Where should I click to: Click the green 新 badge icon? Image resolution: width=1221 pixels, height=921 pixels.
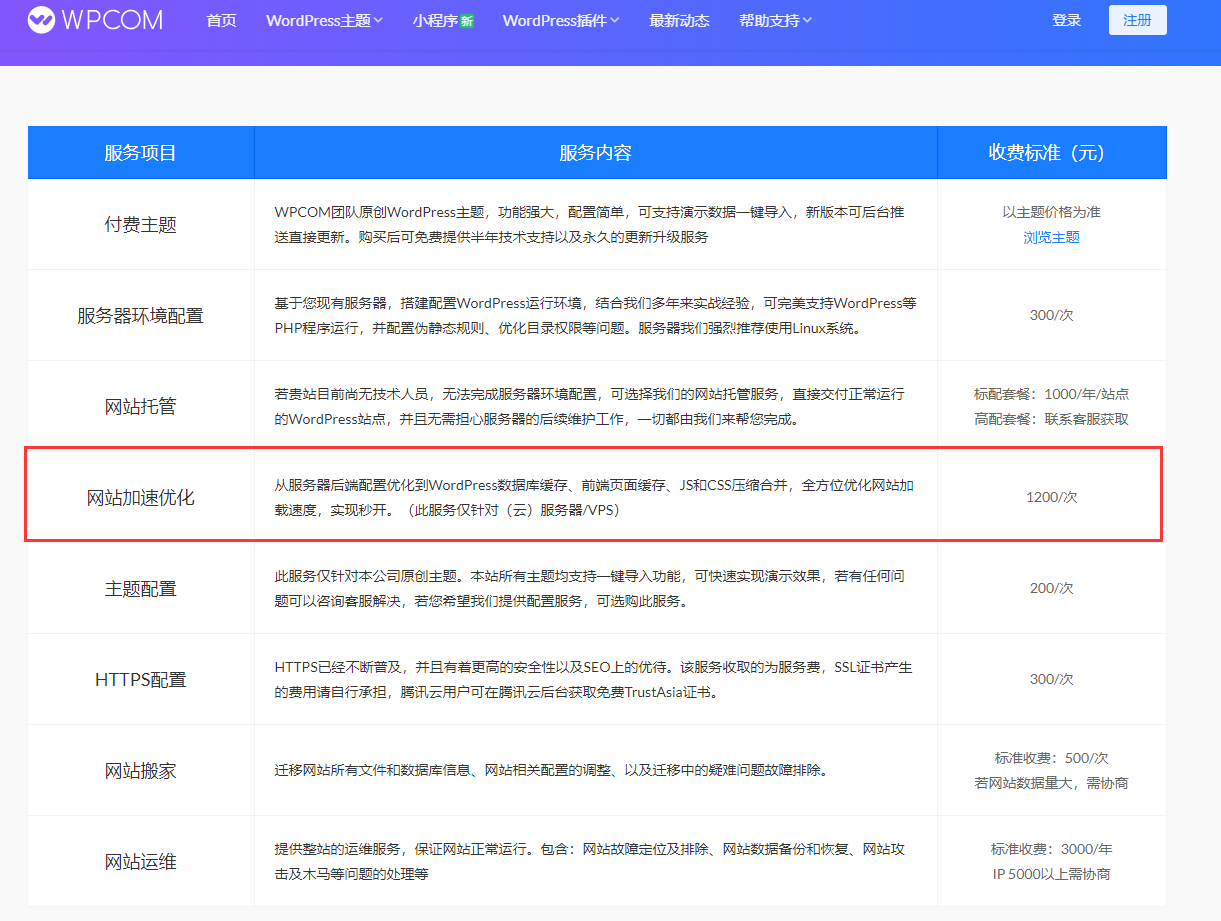point(467,21)
